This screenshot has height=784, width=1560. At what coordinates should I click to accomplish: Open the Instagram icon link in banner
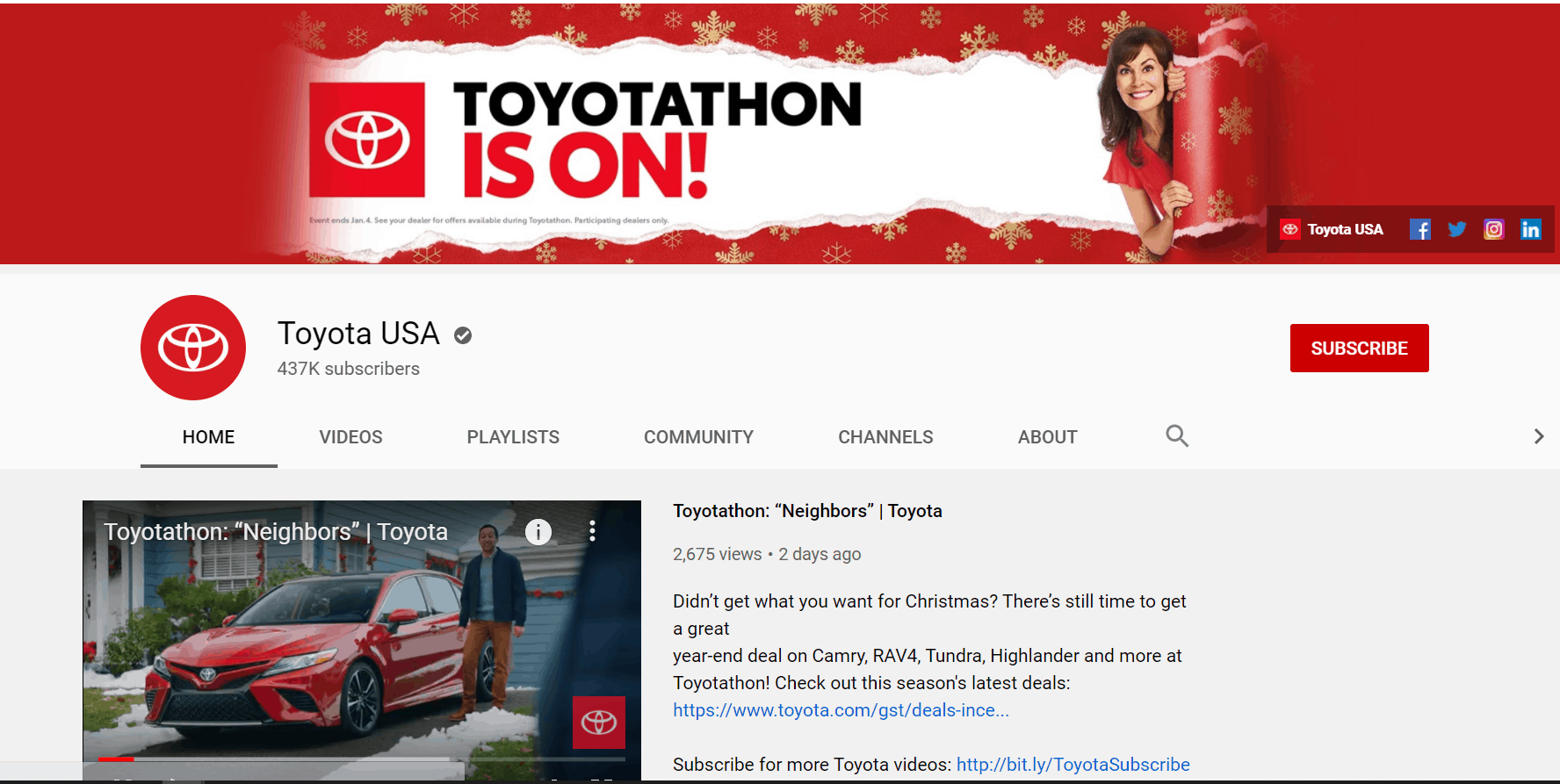coord(1493,229)
